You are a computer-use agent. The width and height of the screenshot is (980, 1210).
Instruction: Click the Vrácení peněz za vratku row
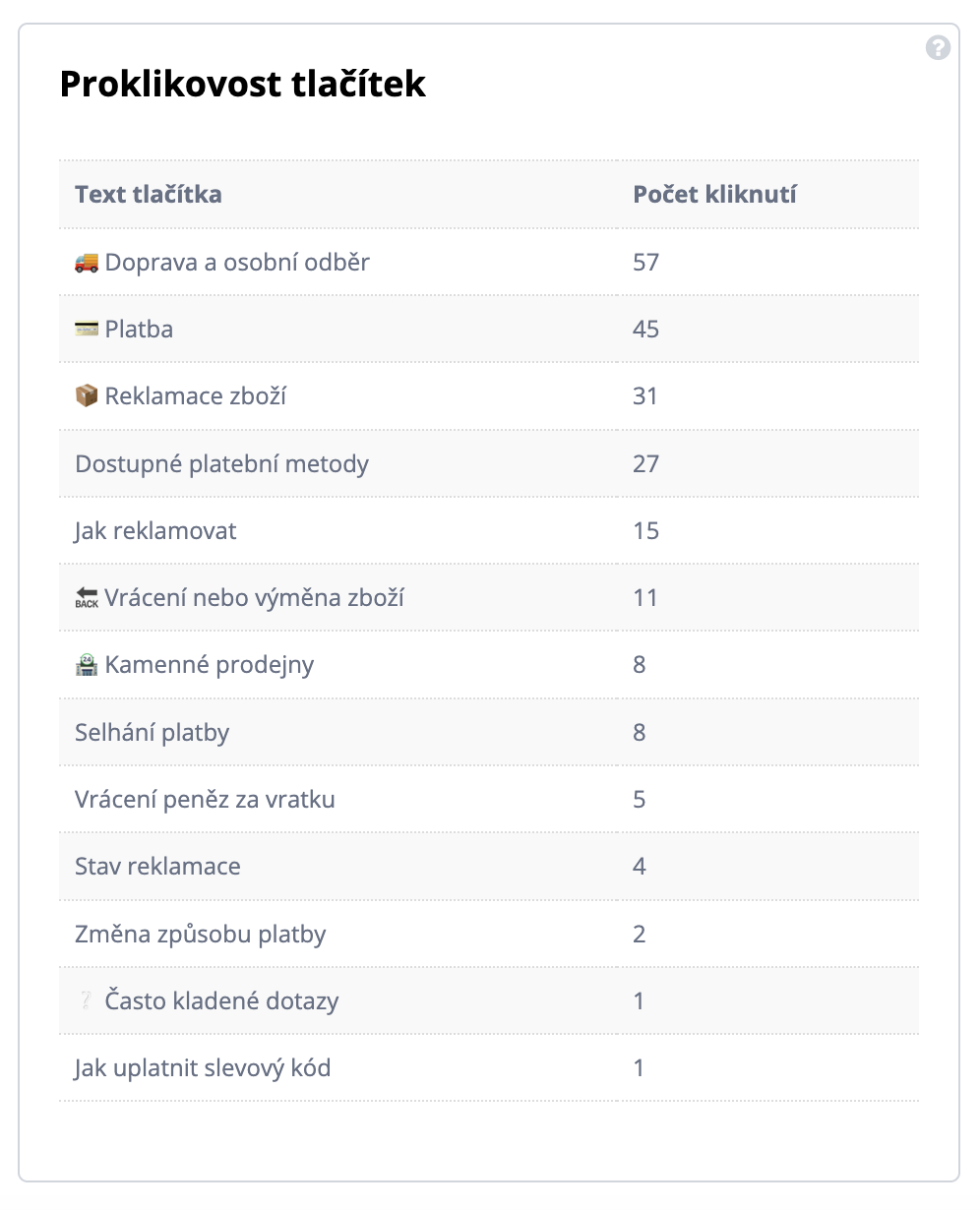pyautogui.click(x=205, y=799)
